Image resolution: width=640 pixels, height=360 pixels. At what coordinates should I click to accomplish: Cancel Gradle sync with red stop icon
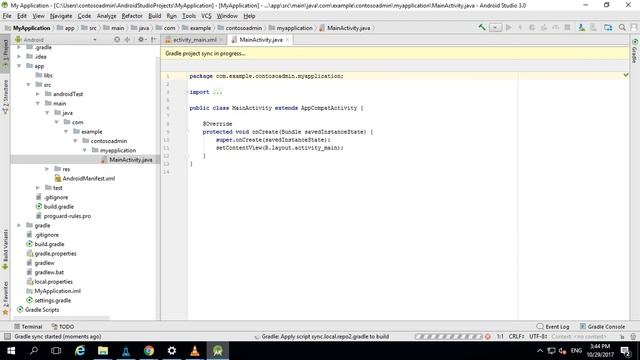(x=488, y=336)
